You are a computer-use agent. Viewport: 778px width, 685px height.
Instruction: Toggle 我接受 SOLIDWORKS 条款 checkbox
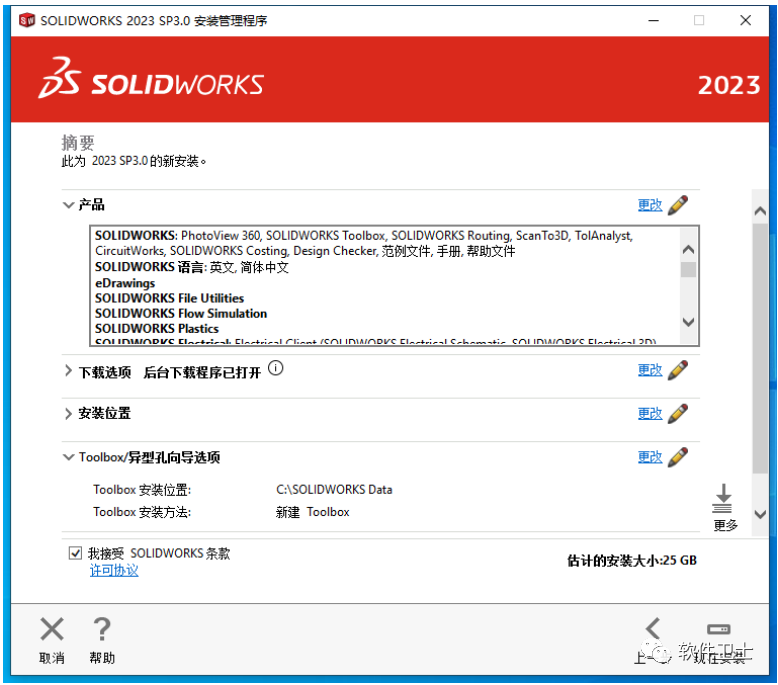(x=75, y=553)
